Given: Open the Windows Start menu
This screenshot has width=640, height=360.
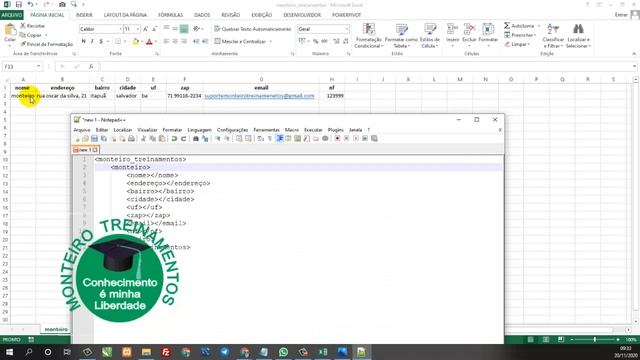Looking at the screenshot, I should 9,352.
